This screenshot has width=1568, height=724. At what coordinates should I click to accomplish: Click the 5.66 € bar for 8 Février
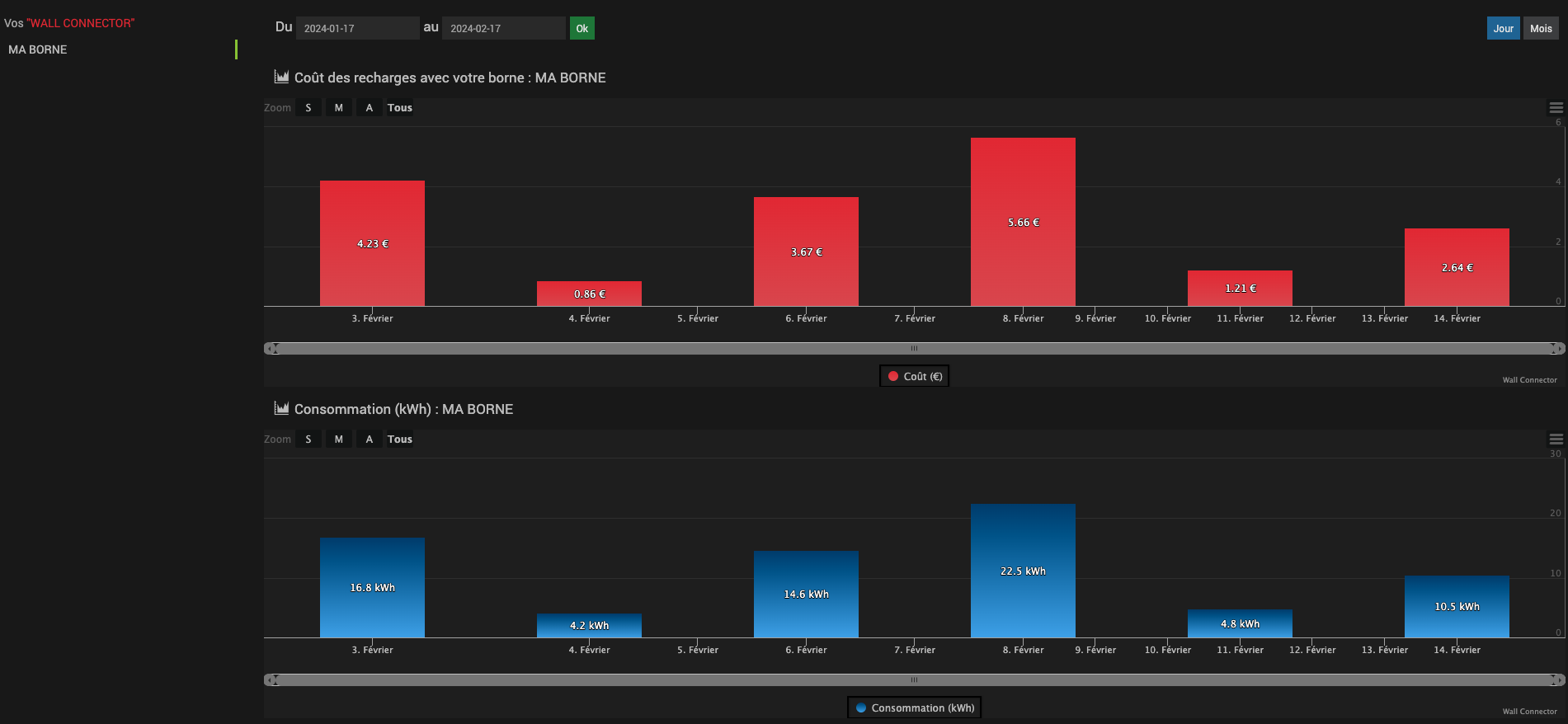pyautogui.click(x=1023, y=222)
